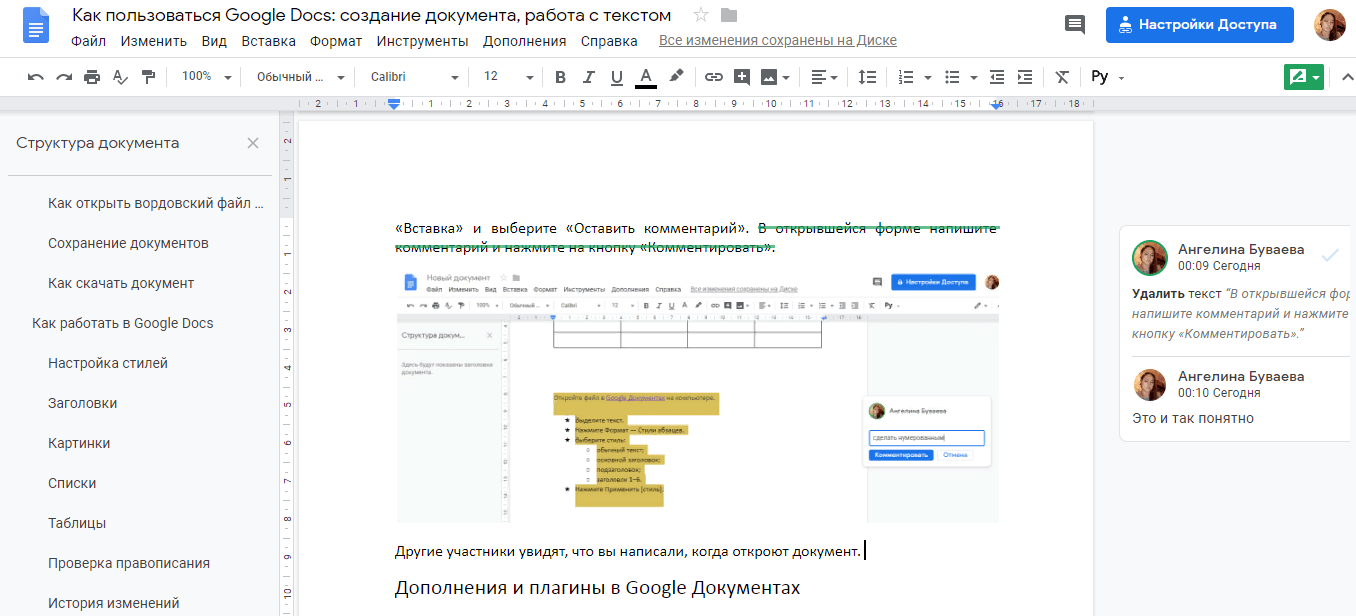Click the Print icon
Screen dimensions: 1356x616
[91, 76]
